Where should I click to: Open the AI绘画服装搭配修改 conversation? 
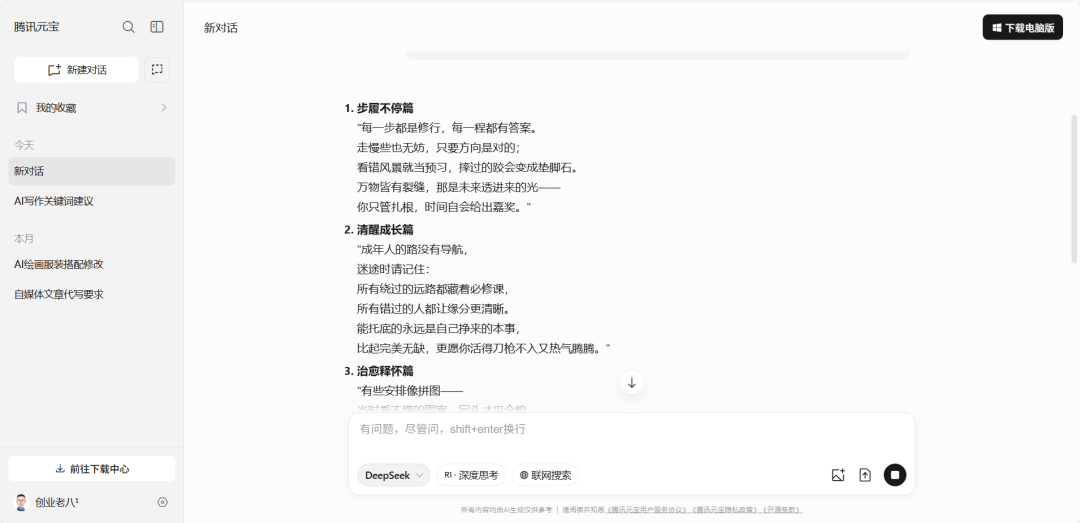(x=59, y=264)
